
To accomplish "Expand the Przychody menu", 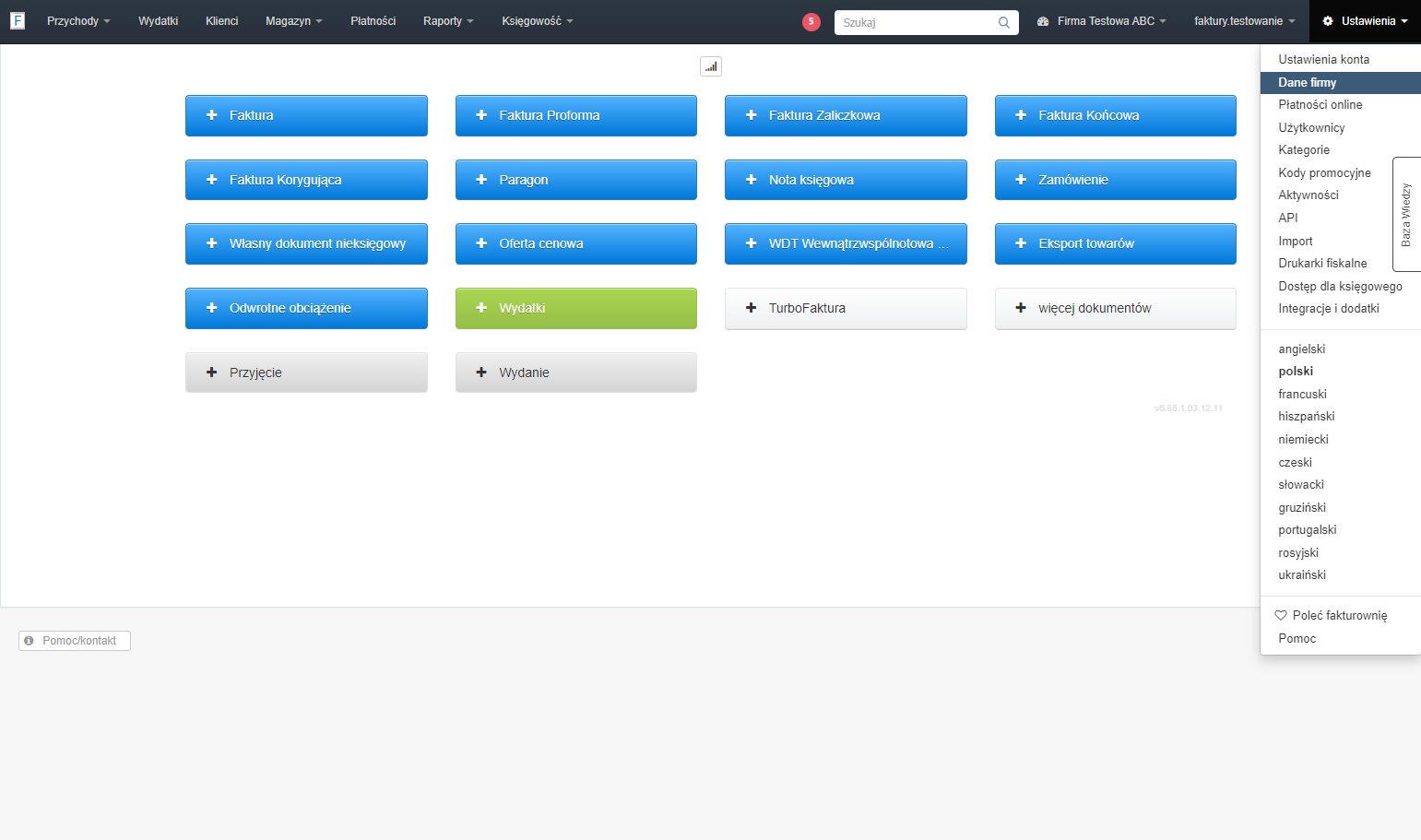I will point(78,21).
